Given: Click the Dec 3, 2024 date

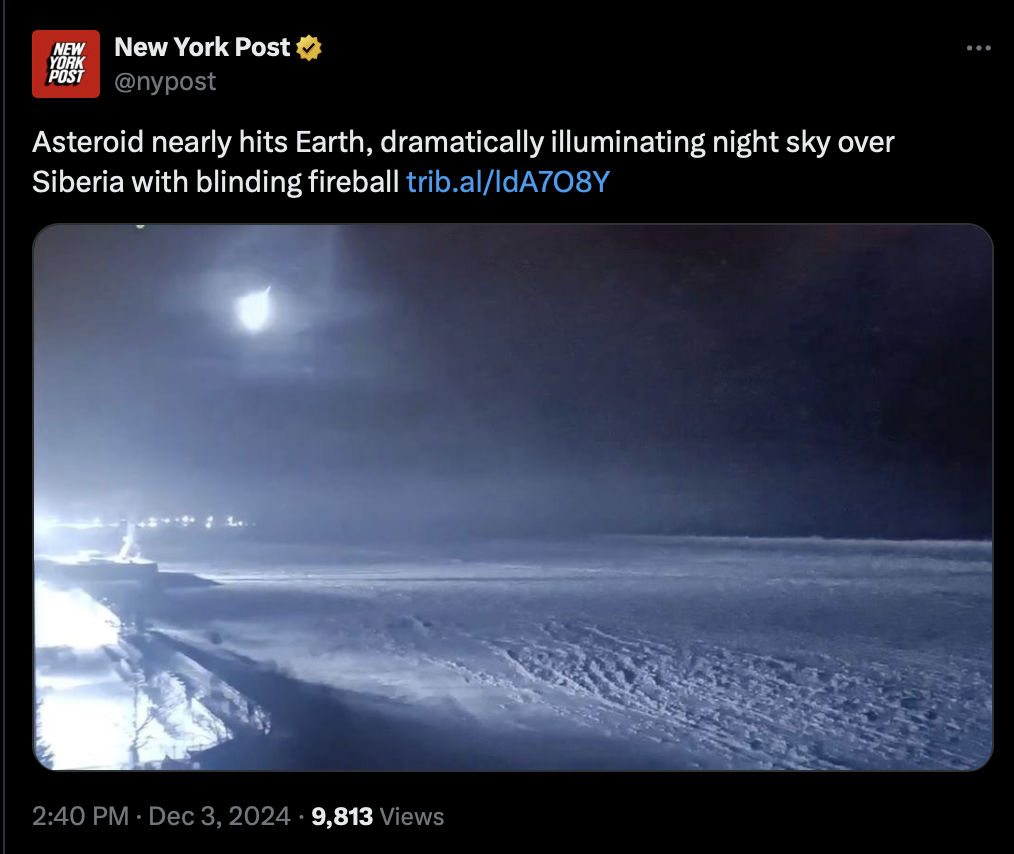Looking at the screenshot, I should 219,817.
